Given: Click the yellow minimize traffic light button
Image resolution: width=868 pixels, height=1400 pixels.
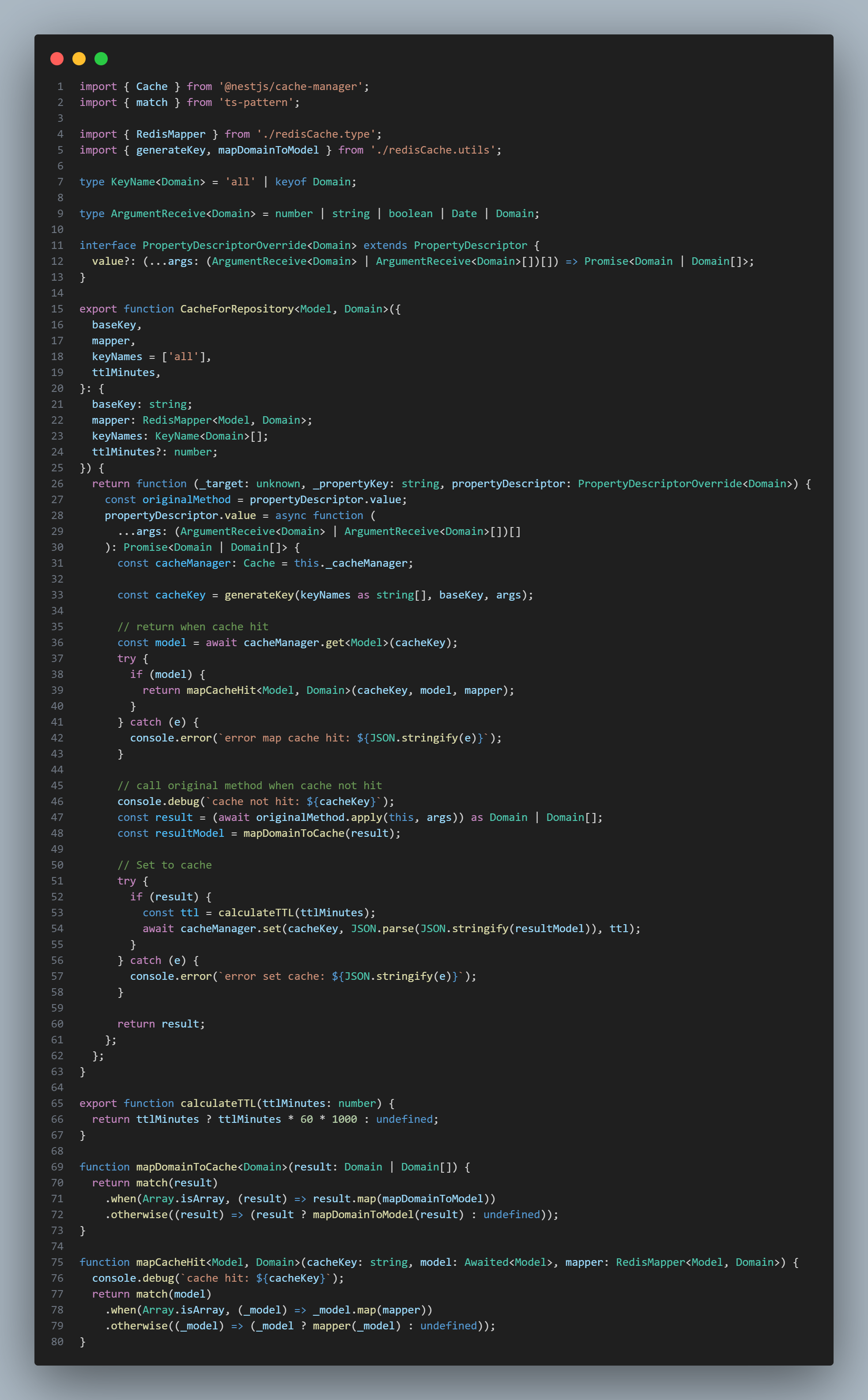Looking at the screenshot, I should pyautogui.click(x=79, y=59).
